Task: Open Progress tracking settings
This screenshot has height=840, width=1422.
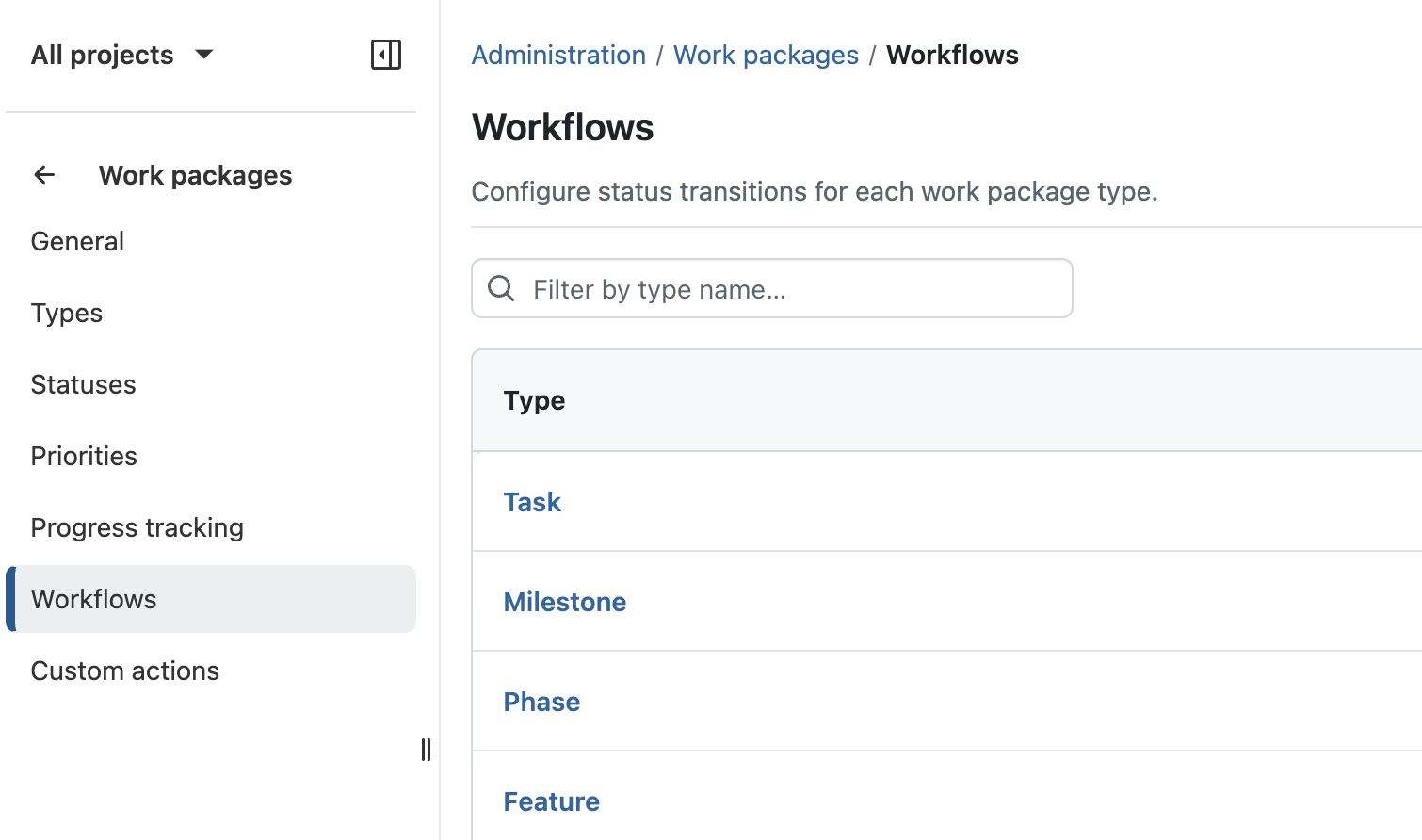Action: coord(137,527)
